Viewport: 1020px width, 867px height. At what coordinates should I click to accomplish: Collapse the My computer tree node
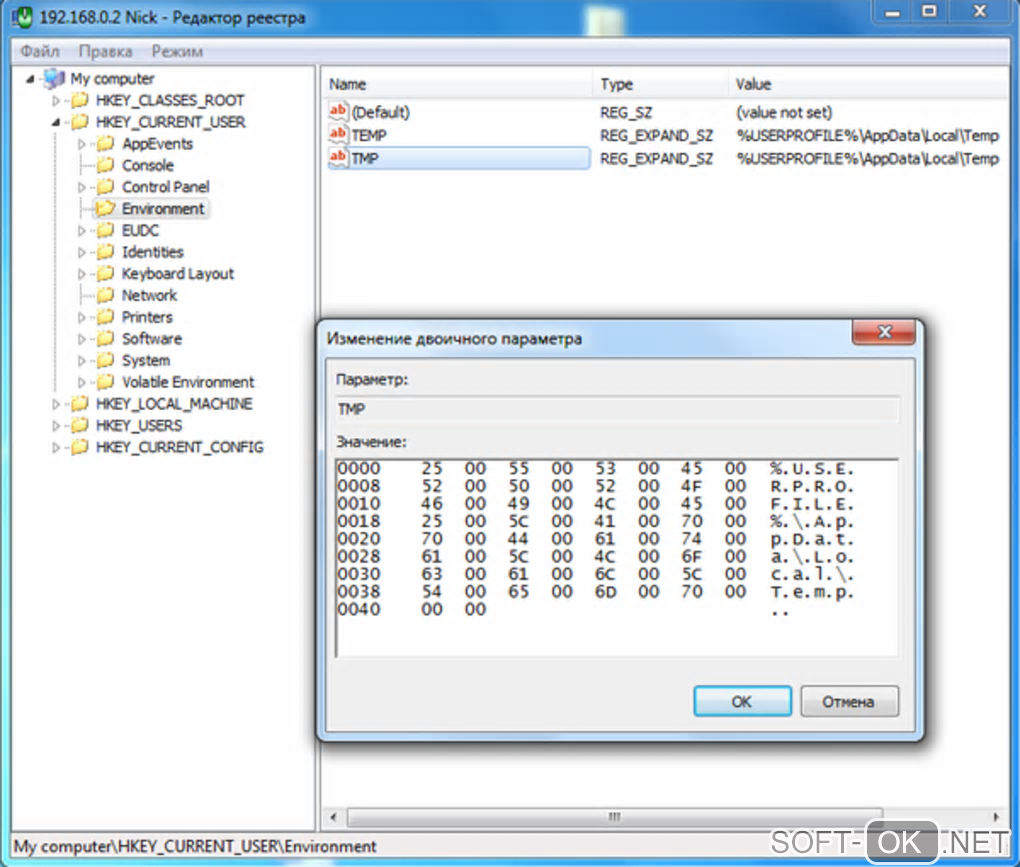click(x=30, y=79)
